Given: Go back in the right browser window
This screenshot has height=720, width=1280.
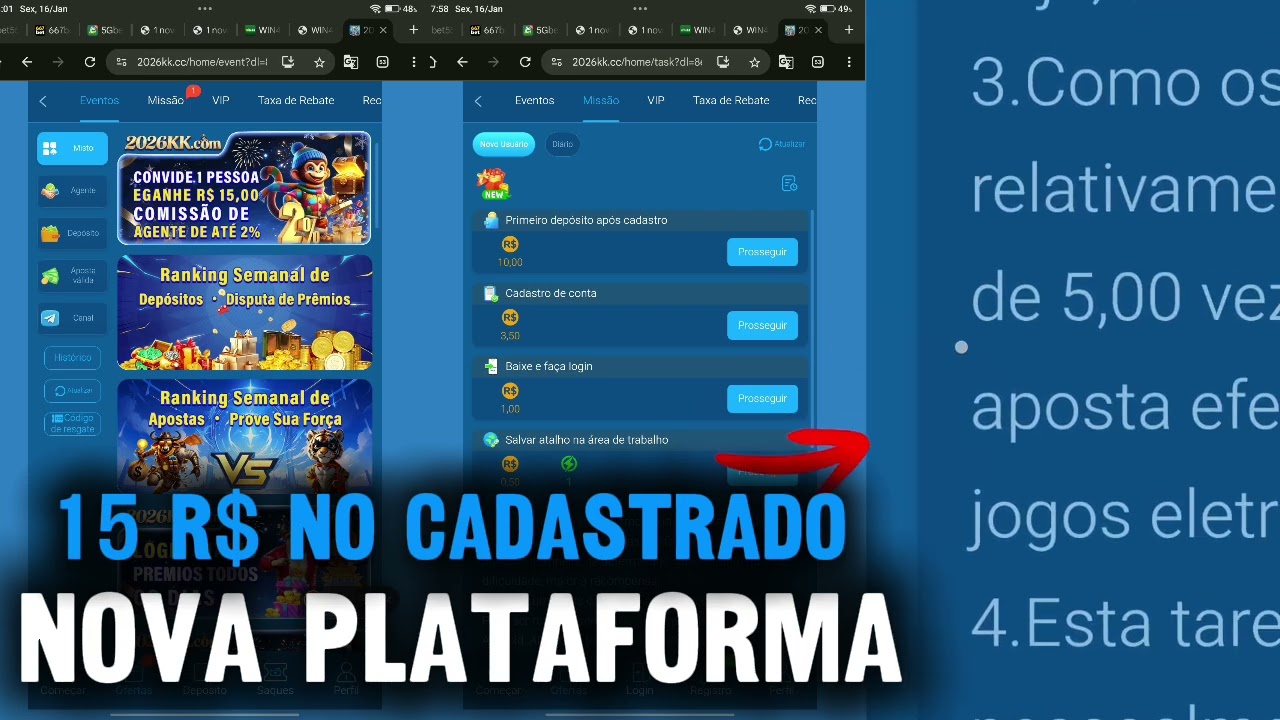Looking at the screenshot, I should pyautogui.click(x=462, y=62).
